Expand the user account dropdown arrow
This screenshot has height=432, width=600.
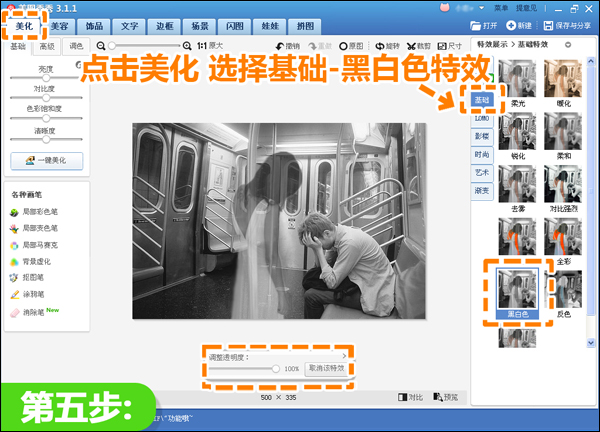pyautogui.click(x=481, y=8)
